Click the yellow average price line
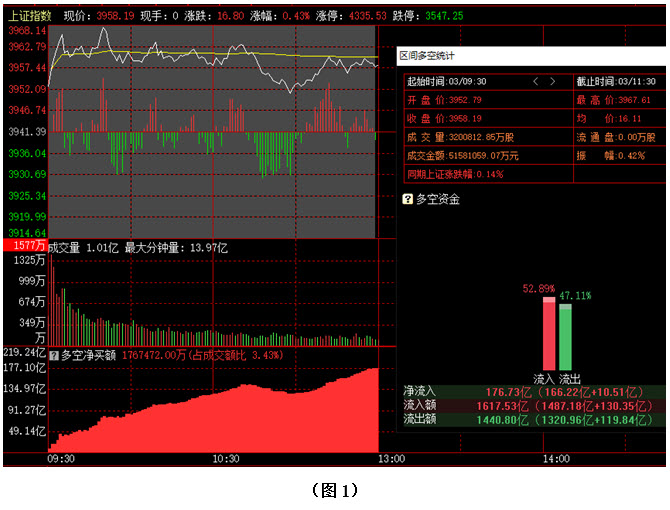The image size is (670, 510). click(214, 54)
